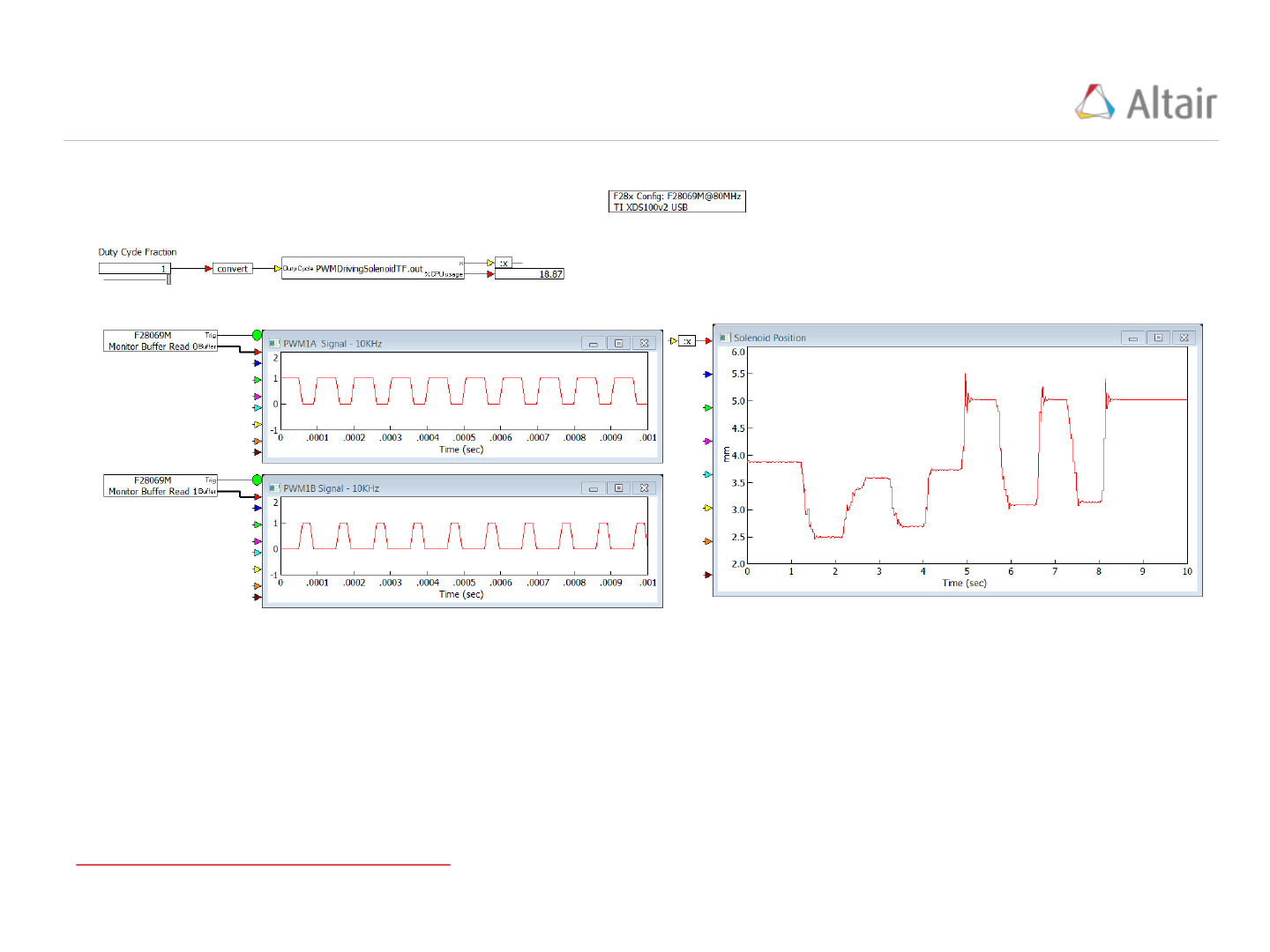Click the PWM1A Signal plot window icon
The image size is (1270, 952).
point(274,343)
